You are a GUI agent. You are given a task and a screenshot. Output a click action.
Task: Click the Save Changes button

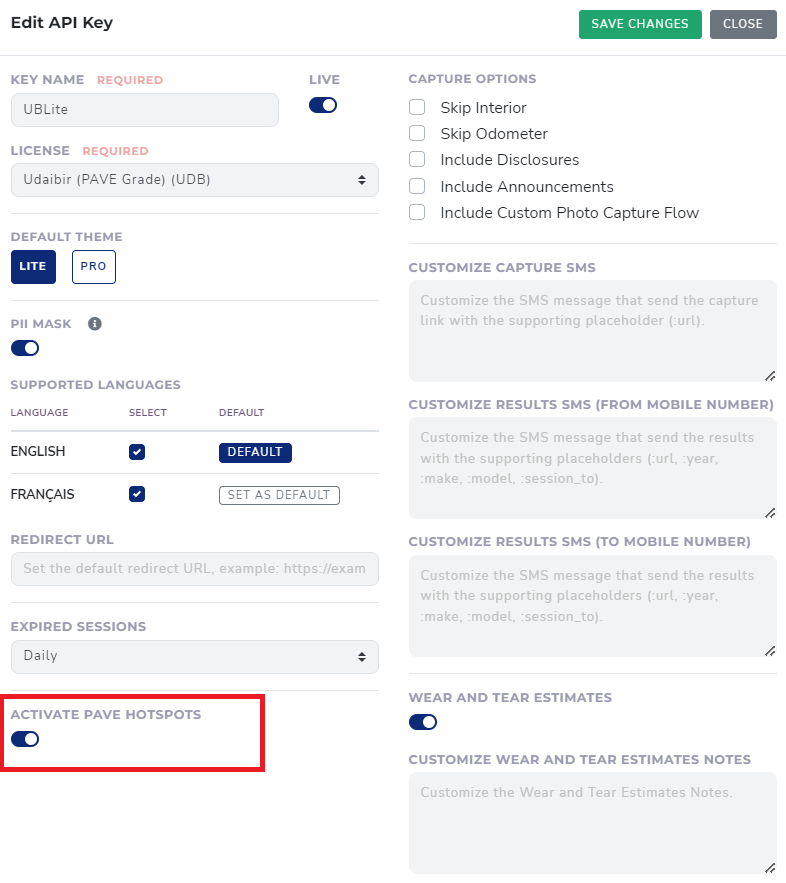(x=640, y=24)
